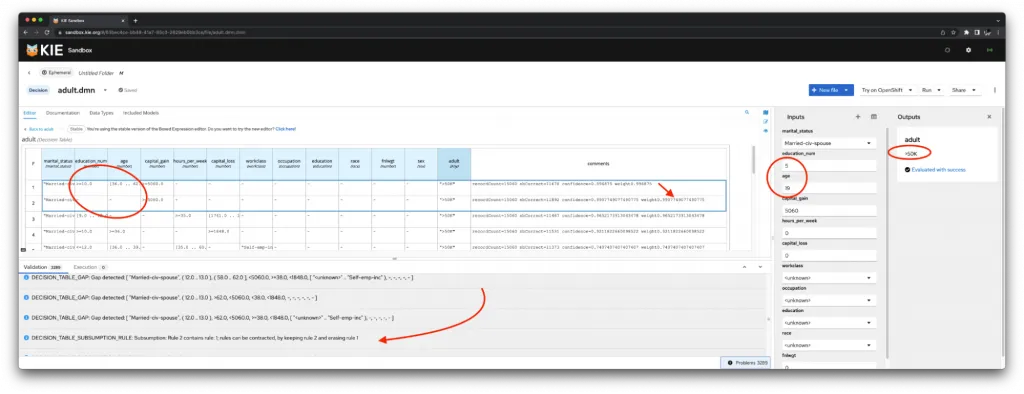Image resolution: width=1024 pixels, height=394 pixels.
Task: Click the hours_per_week input field
Action: pos(829,233)
